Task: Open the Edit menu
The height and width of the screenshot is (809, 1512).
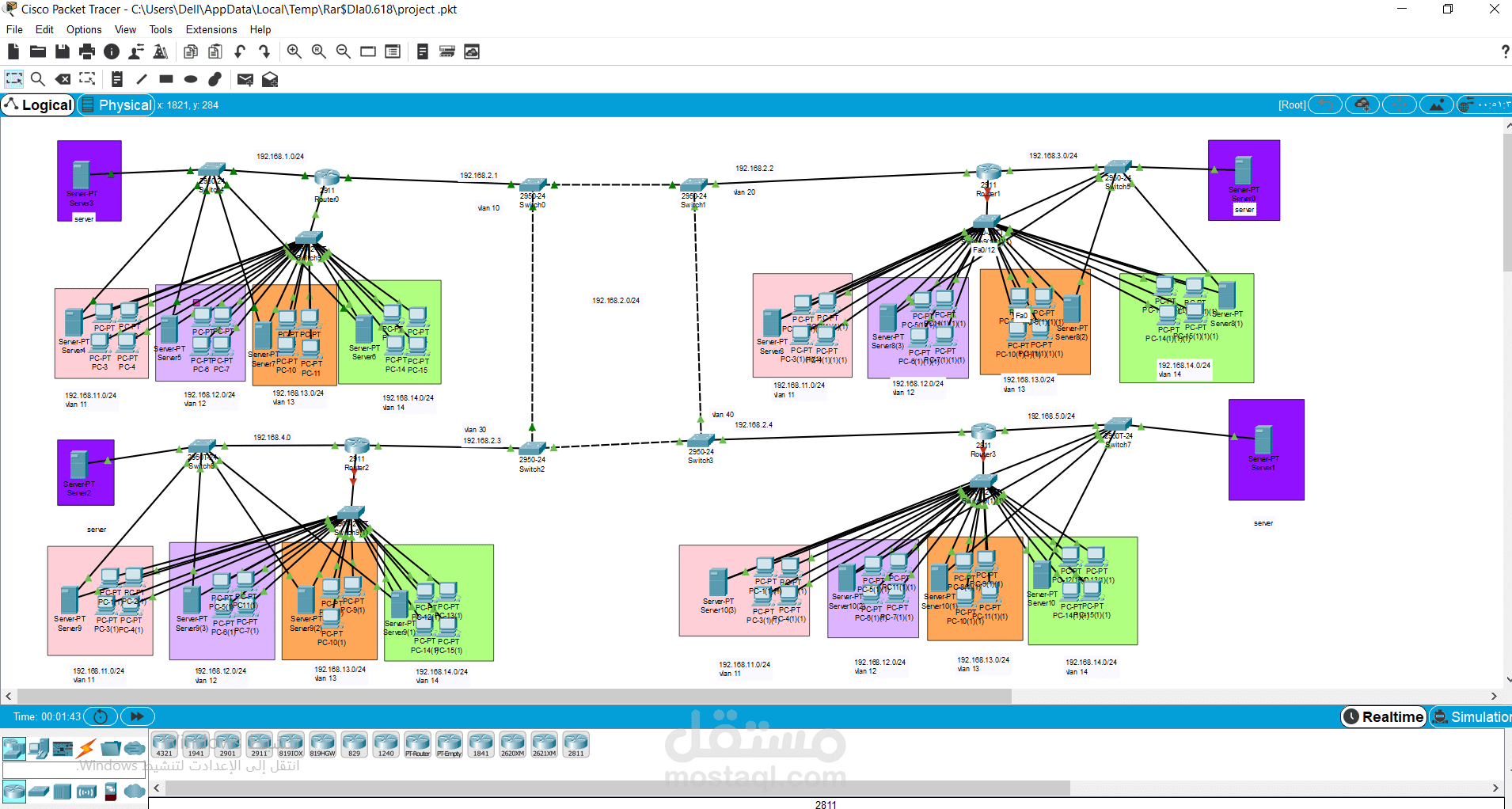Action: click(44, 29)
